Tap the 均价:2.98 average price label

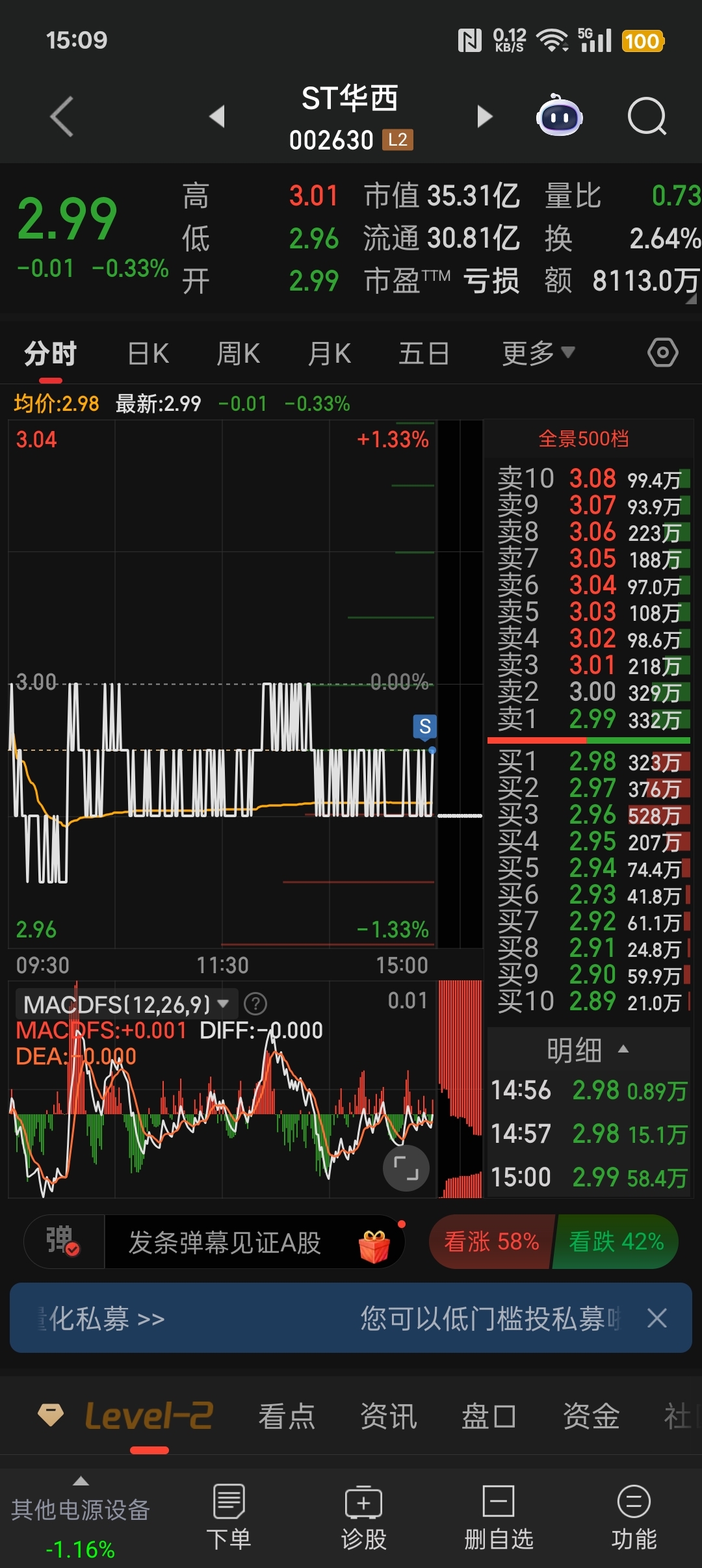[x=57, y=404]
